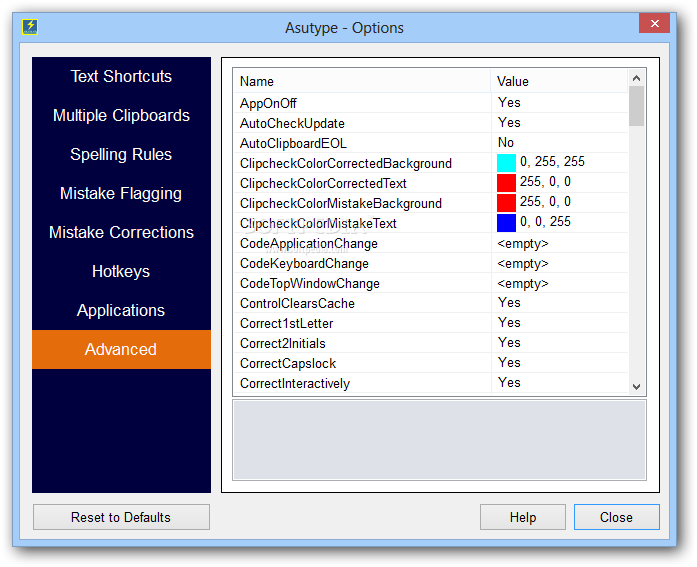
Task: Select the CodeTopWindowChange row
Action: (431, 283)
